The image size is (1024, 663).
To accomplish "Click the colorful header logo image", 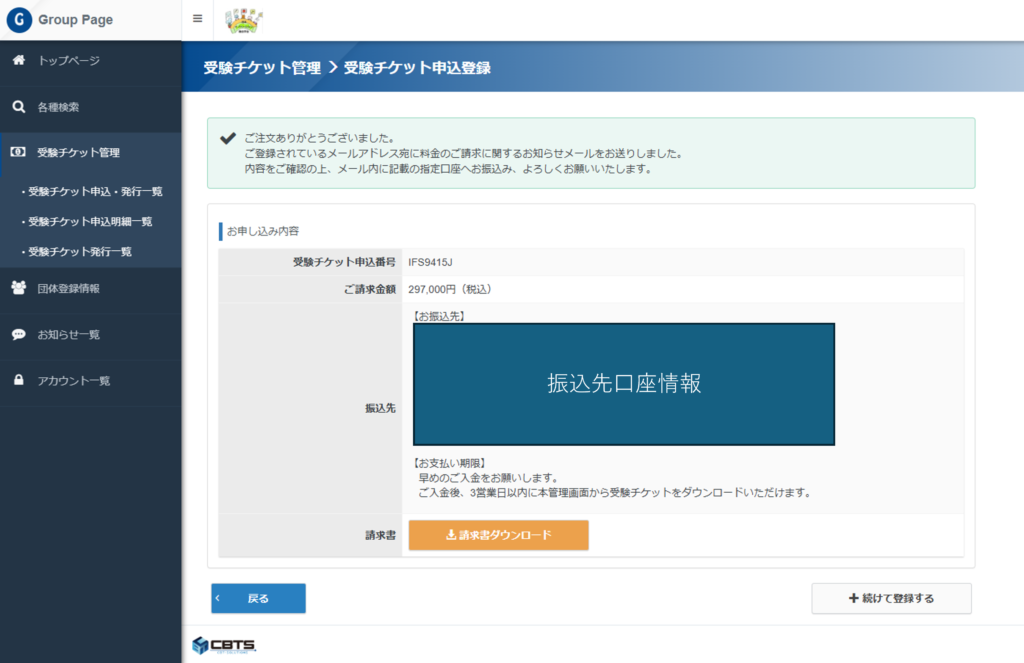I will pyautogui.click(x=244, y=20).
